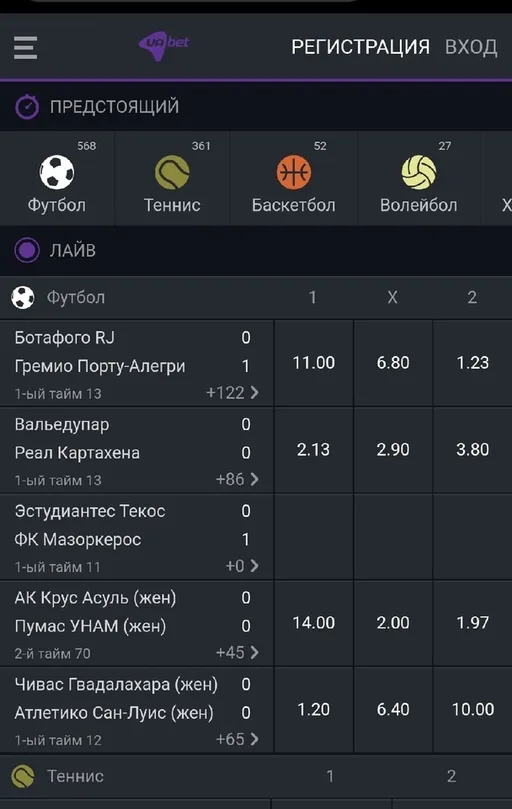Expand +122 markets for Ботафого RJ match
The height and width of the screenshot is (809, 512).
(x=232, y=393)
